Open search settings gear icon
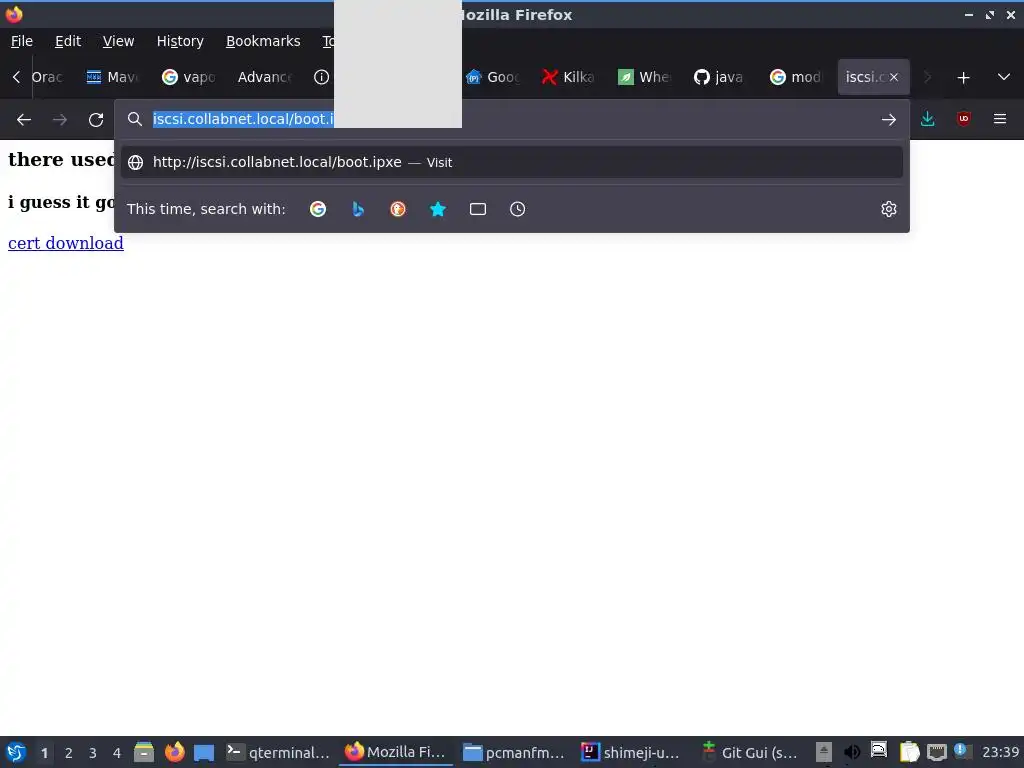The image size is (1024, 768). coord(888,209)
